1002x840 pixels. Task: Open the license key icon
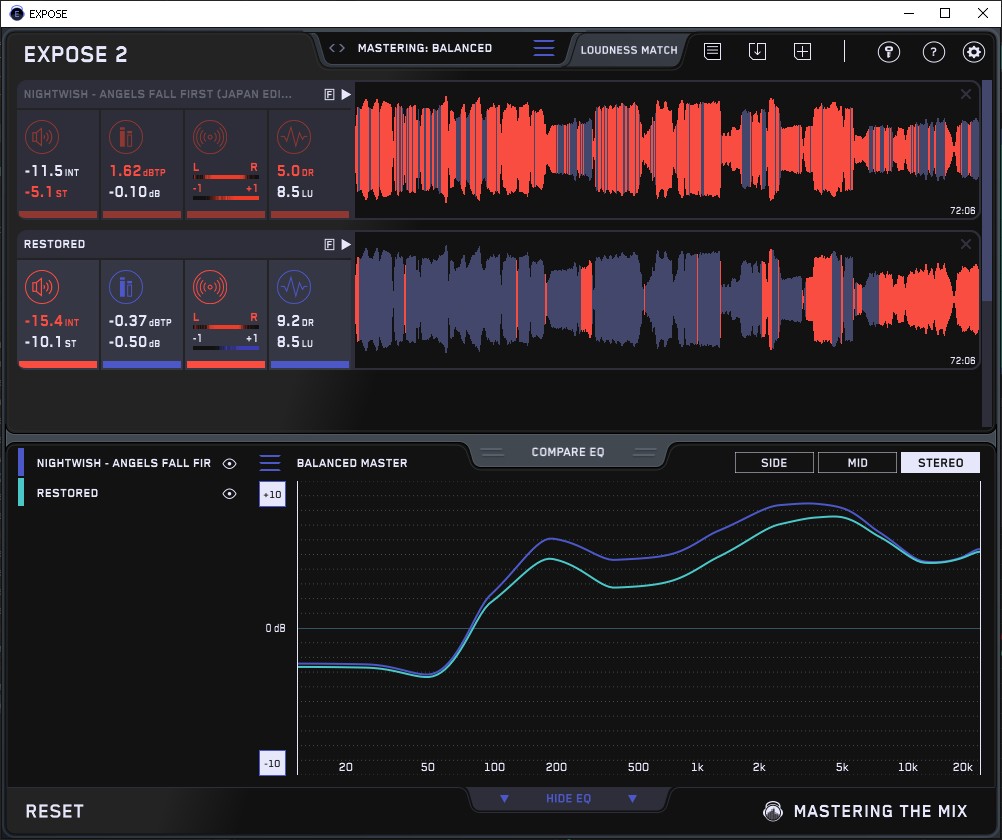(x=889, y=52)
